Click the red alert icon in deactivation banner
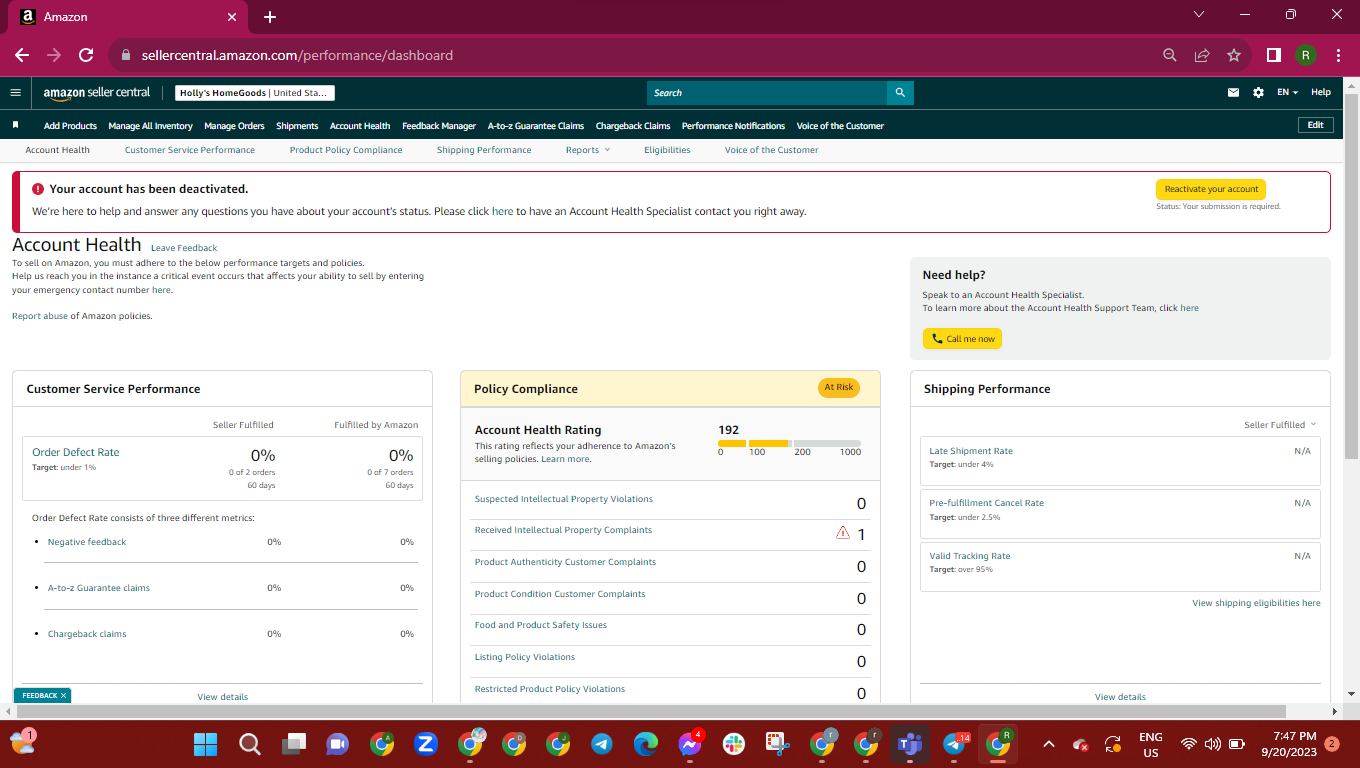Screen dimensions: 1360x768 tap(38, 189)
